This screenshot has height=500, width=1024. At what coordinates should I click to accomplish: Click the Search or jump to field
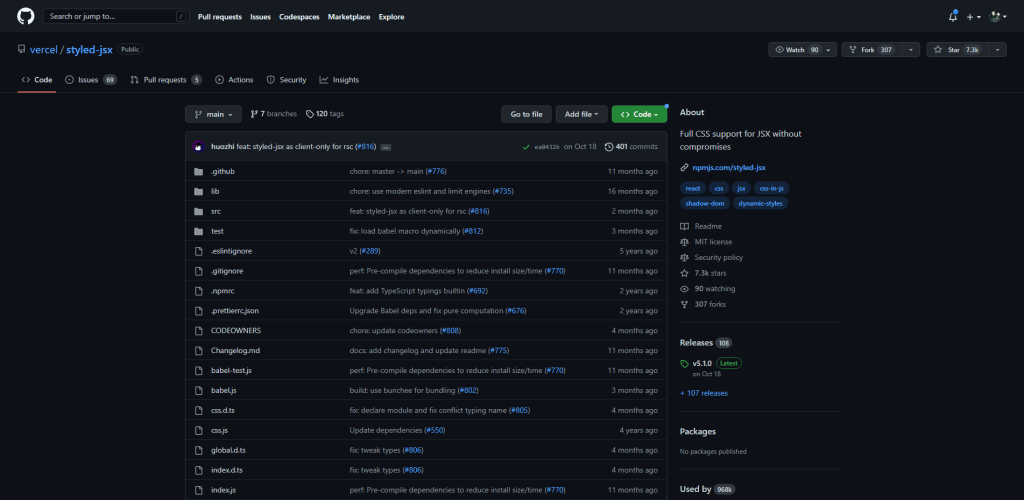click(x=116, y=16)
